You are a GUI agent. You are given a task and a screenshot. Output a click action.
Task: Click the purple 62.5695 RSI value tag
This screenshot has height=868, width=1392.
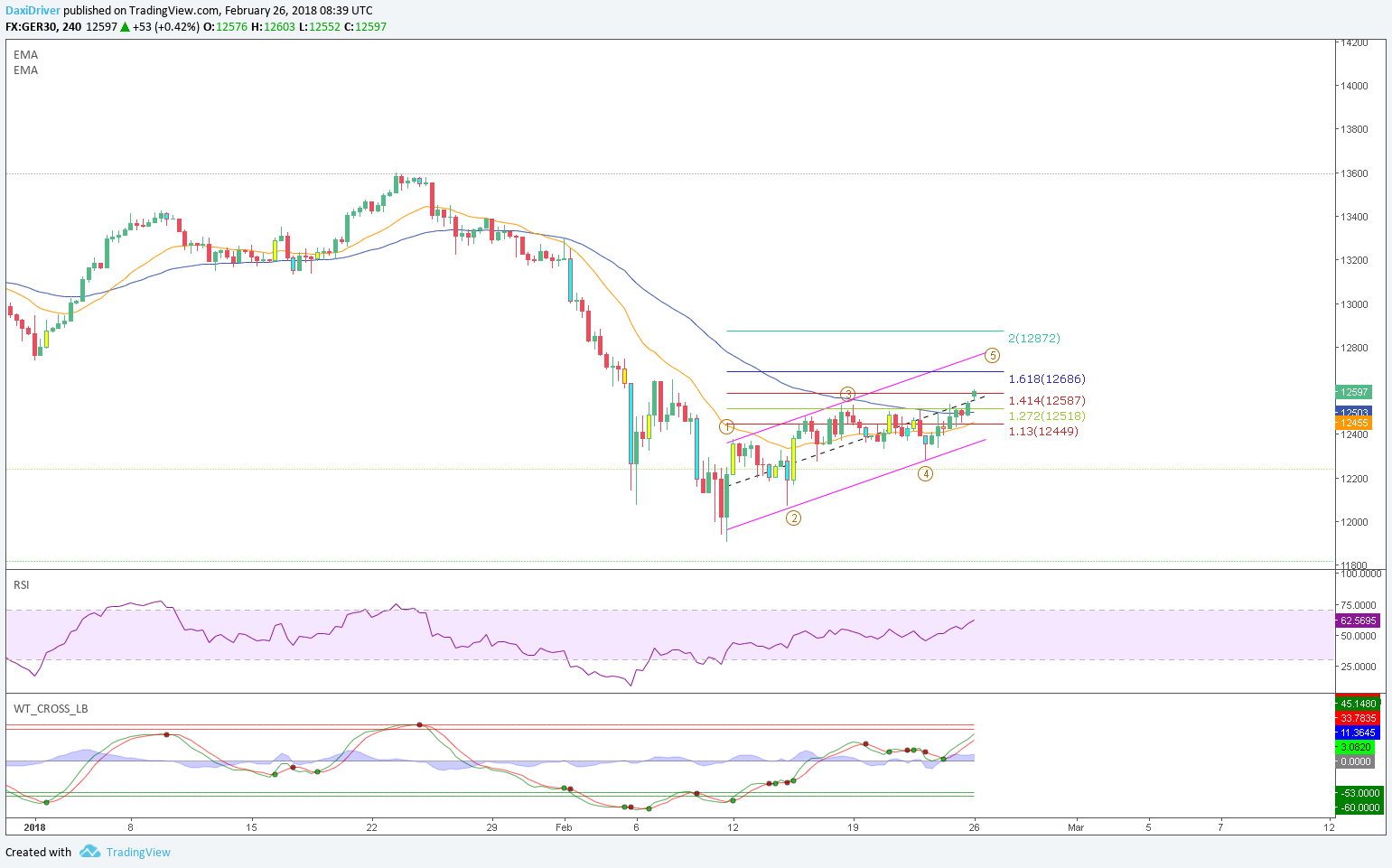click(x=1358, y=621)
